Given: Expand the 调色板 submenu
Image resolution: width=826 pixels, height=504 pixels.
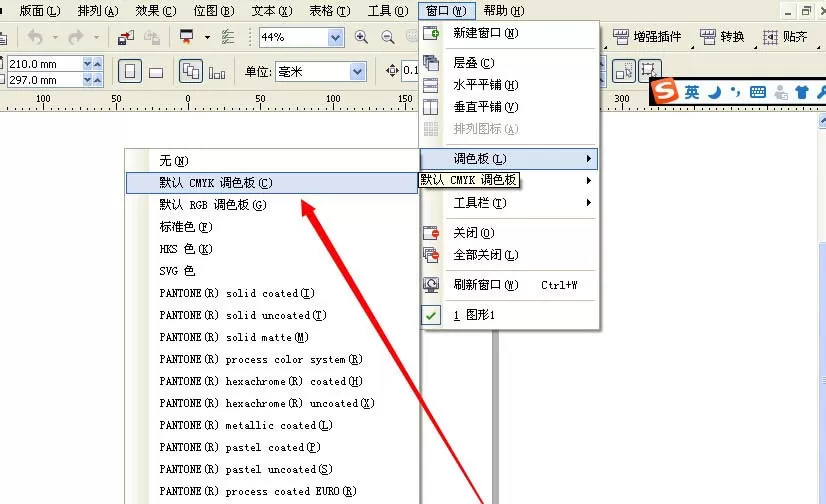Looking at the screenshot, I should [509, 159].
